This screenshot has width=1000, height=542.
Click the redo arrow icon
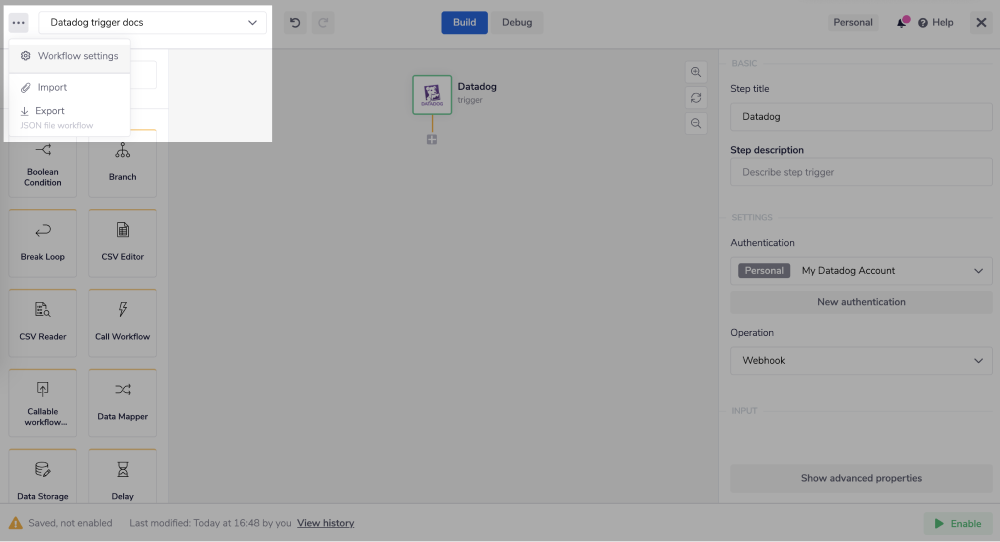tap(321, 22)
